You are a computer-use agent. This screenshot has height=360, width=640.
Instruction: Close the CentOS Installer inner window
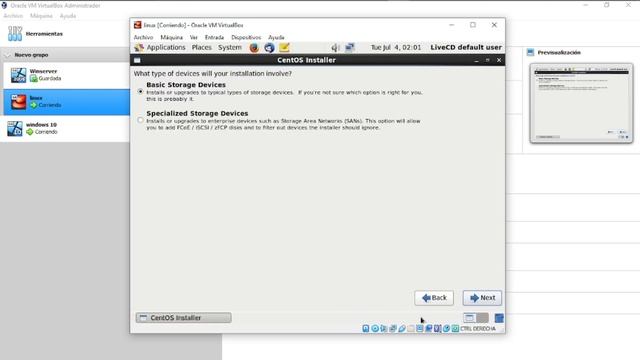click(x=499, y=60)
